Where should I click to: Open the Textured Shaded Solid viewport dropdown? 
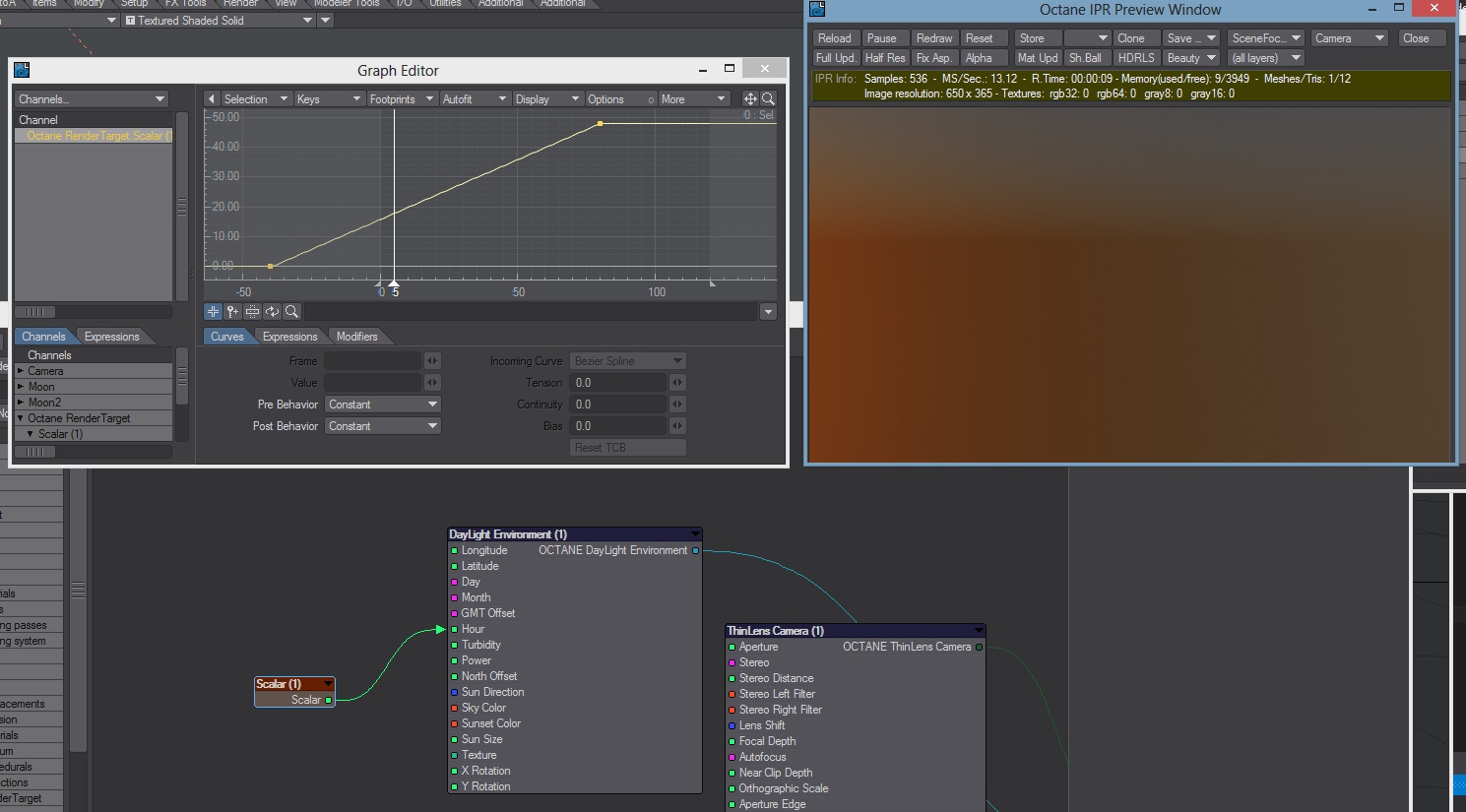[219, 20]
